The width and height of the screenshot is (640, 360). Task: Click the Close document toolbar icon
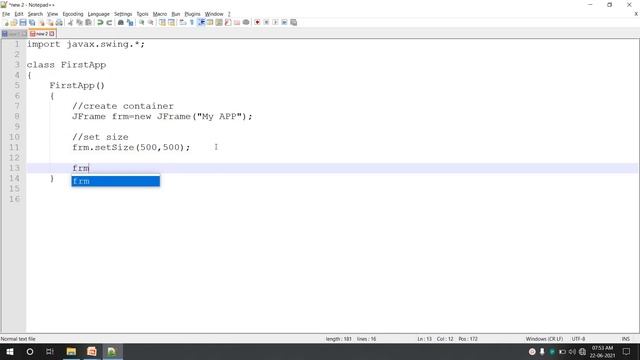point(42,23)
